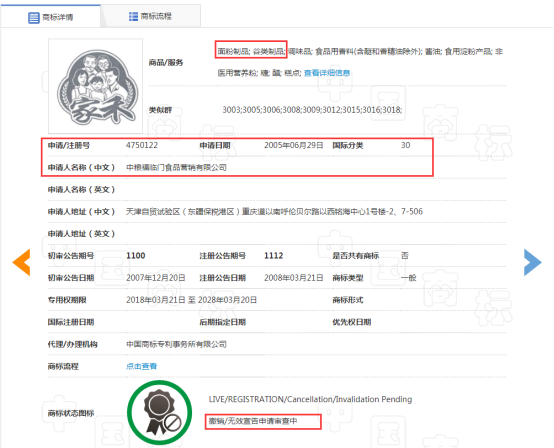Open the 查看详细信息 link
The width and height of the screenshot is (554, 448).
327,73
